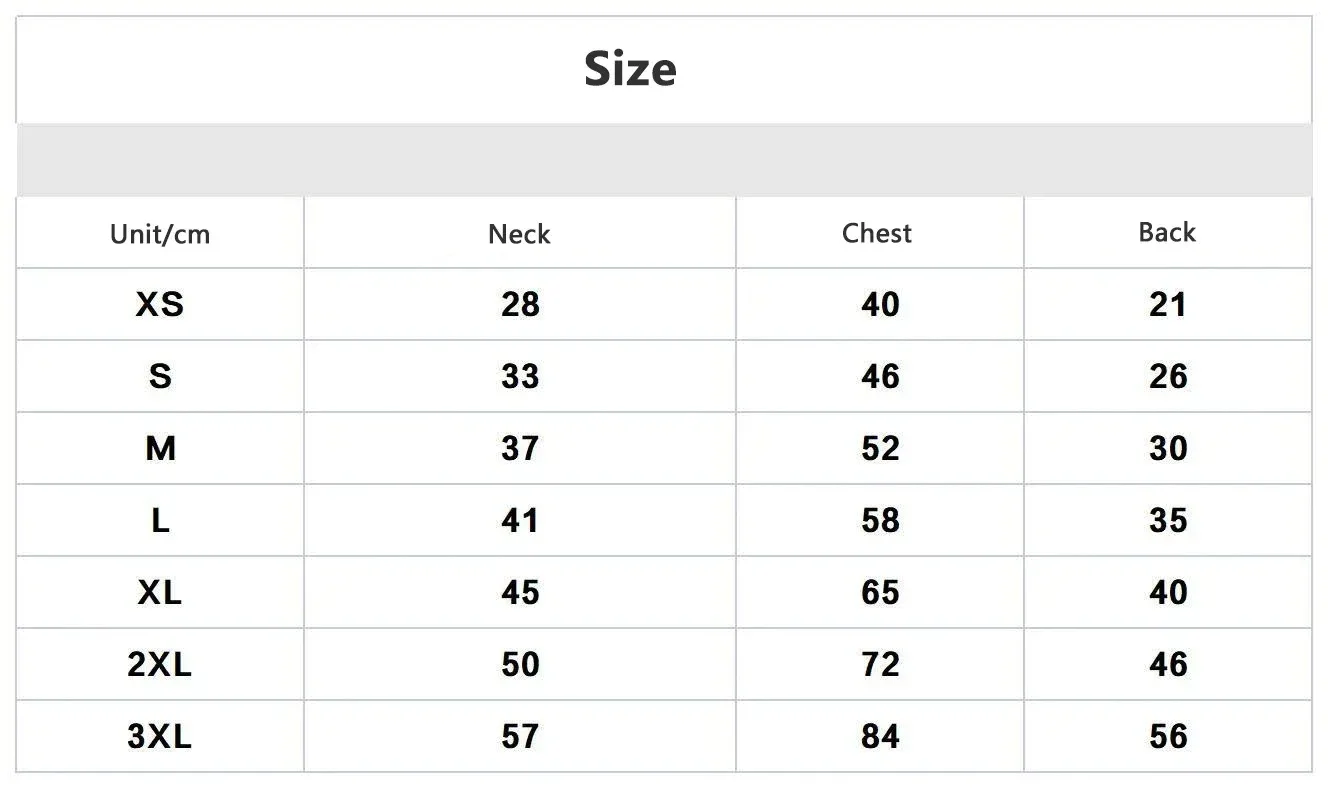Click XL chest value 65
1328x788 pixels.
point(880,592)
